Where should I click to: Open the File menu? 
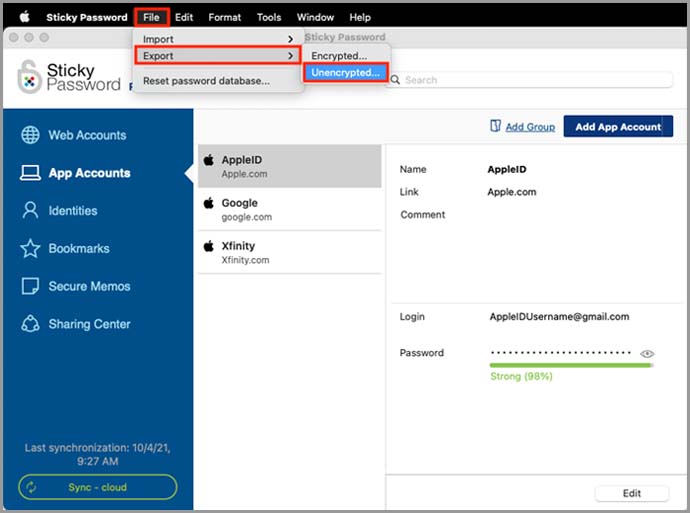151,17
